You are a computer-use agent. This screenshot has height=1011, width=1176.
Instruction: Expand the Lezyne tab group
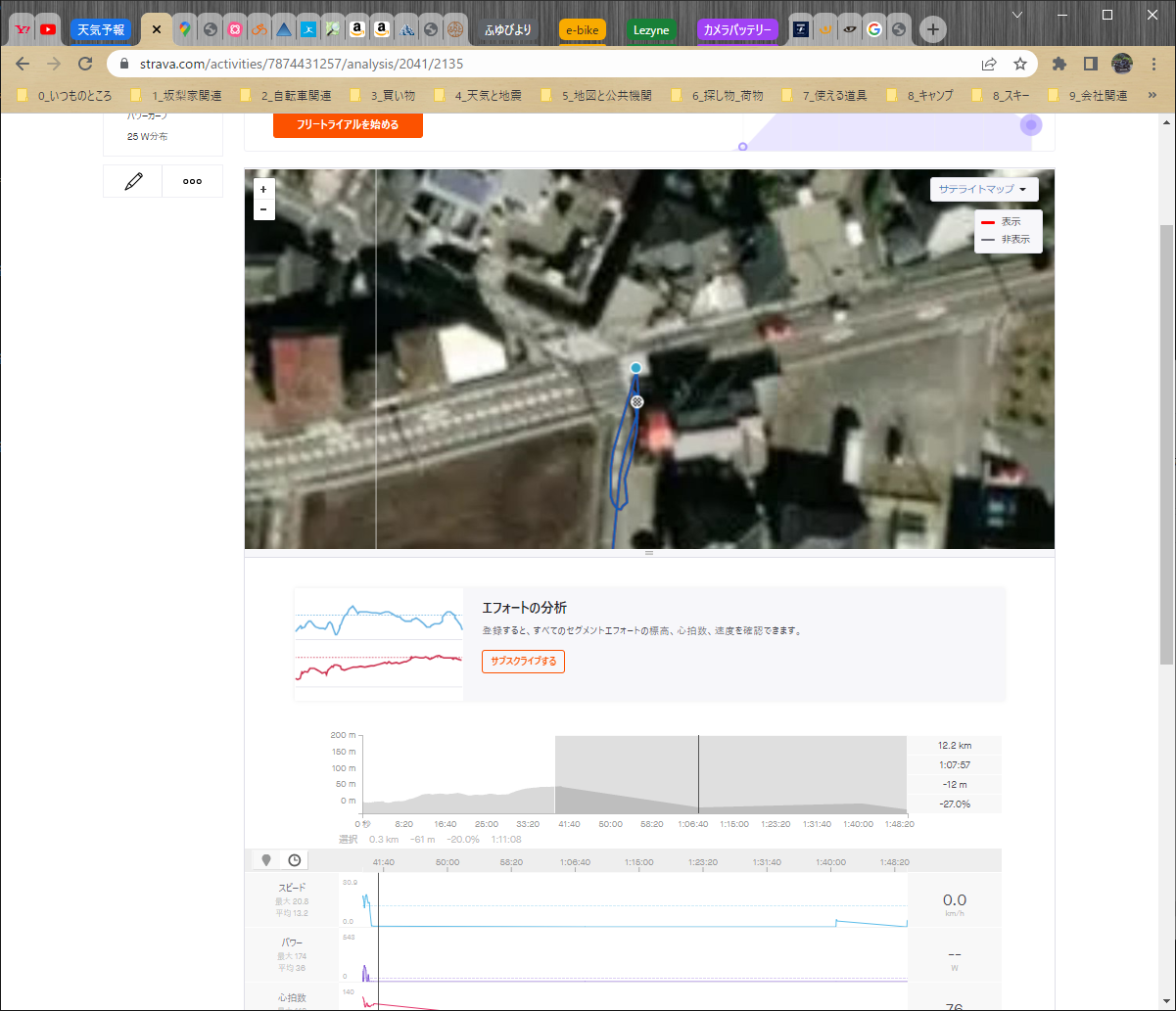pos(651,29)
